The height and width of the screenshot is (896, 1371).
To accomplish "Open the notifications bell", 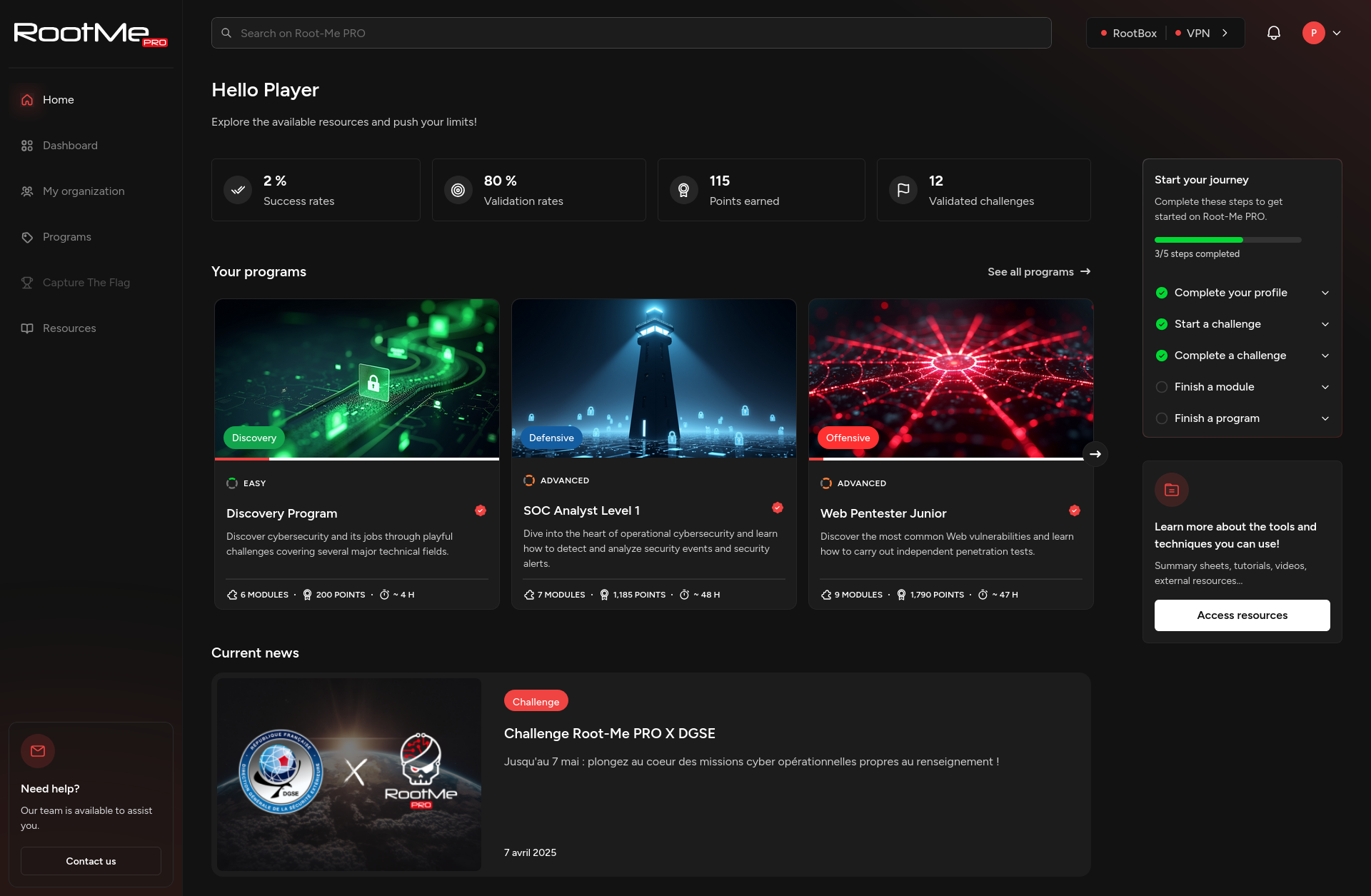I will (1274, 33).
